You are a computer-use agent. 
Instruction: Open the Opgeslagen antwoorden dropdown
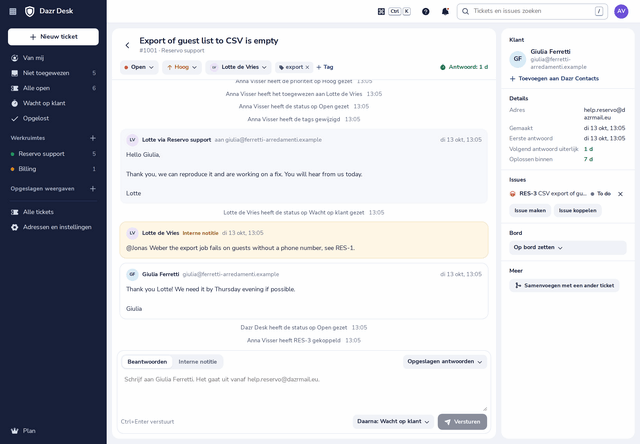click(444, 362)
